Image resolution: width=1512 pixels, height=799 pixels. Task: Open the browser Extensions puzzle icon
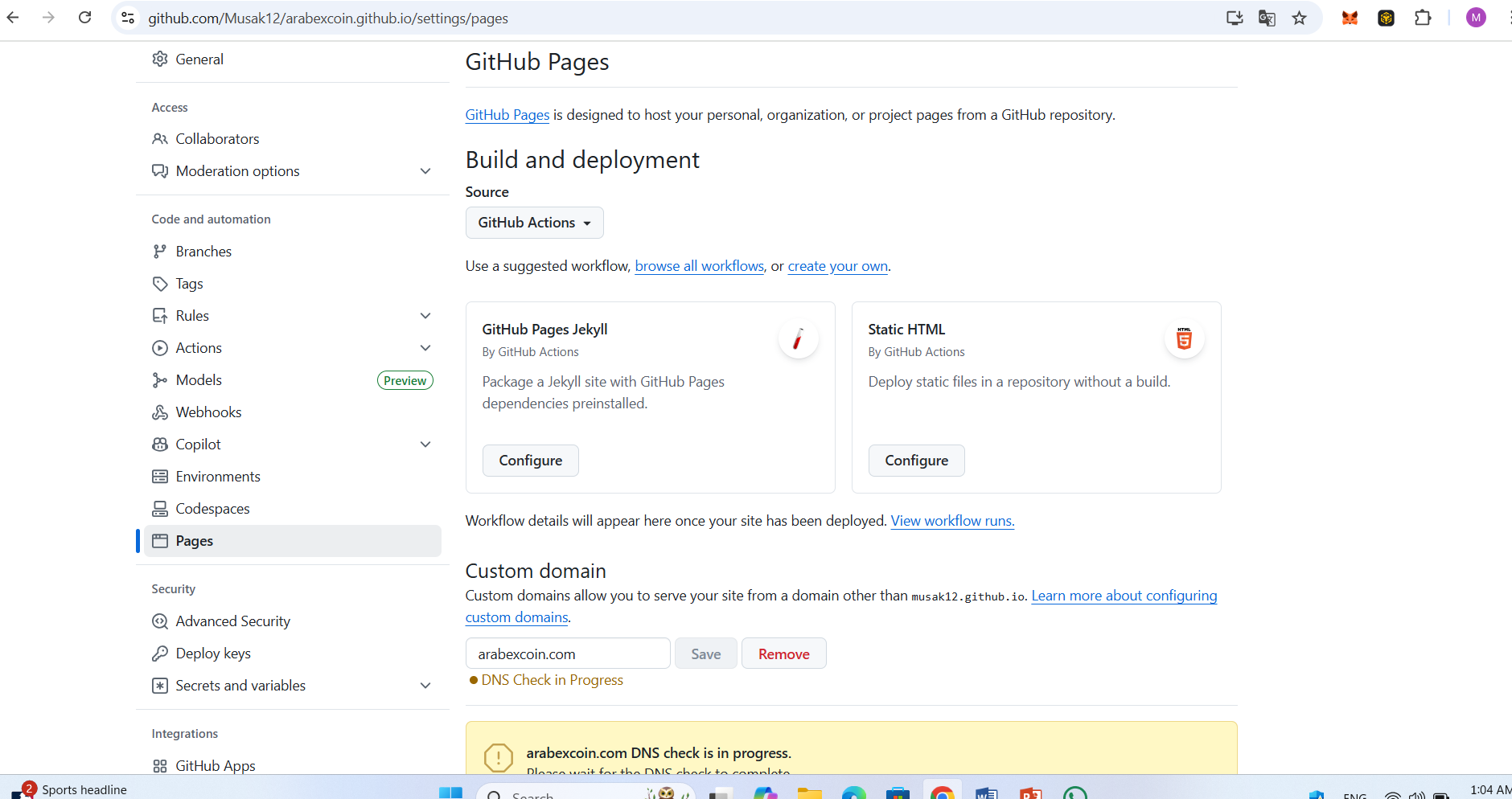point(1423,18)
